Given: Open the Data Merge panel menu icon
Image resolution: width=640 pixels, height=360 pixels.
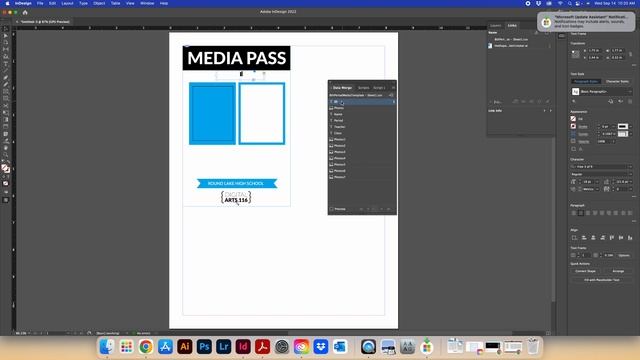Looking at the screenshot, I should coord(393,88).
